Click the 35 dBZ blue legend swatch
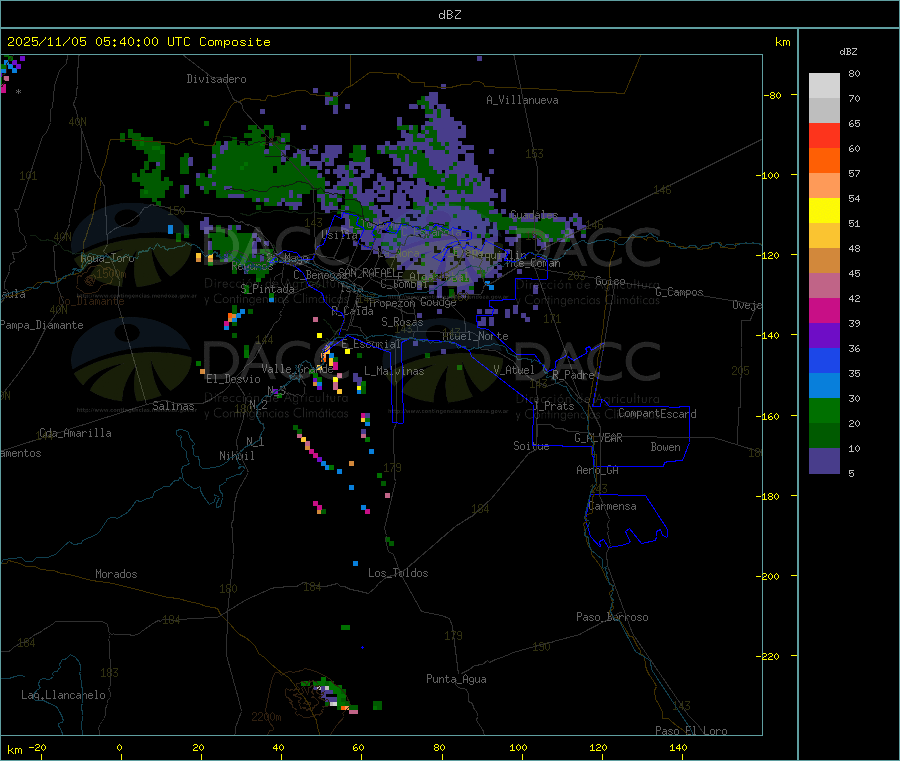Screen dimensions: 900x761 (x=824, y=386)
